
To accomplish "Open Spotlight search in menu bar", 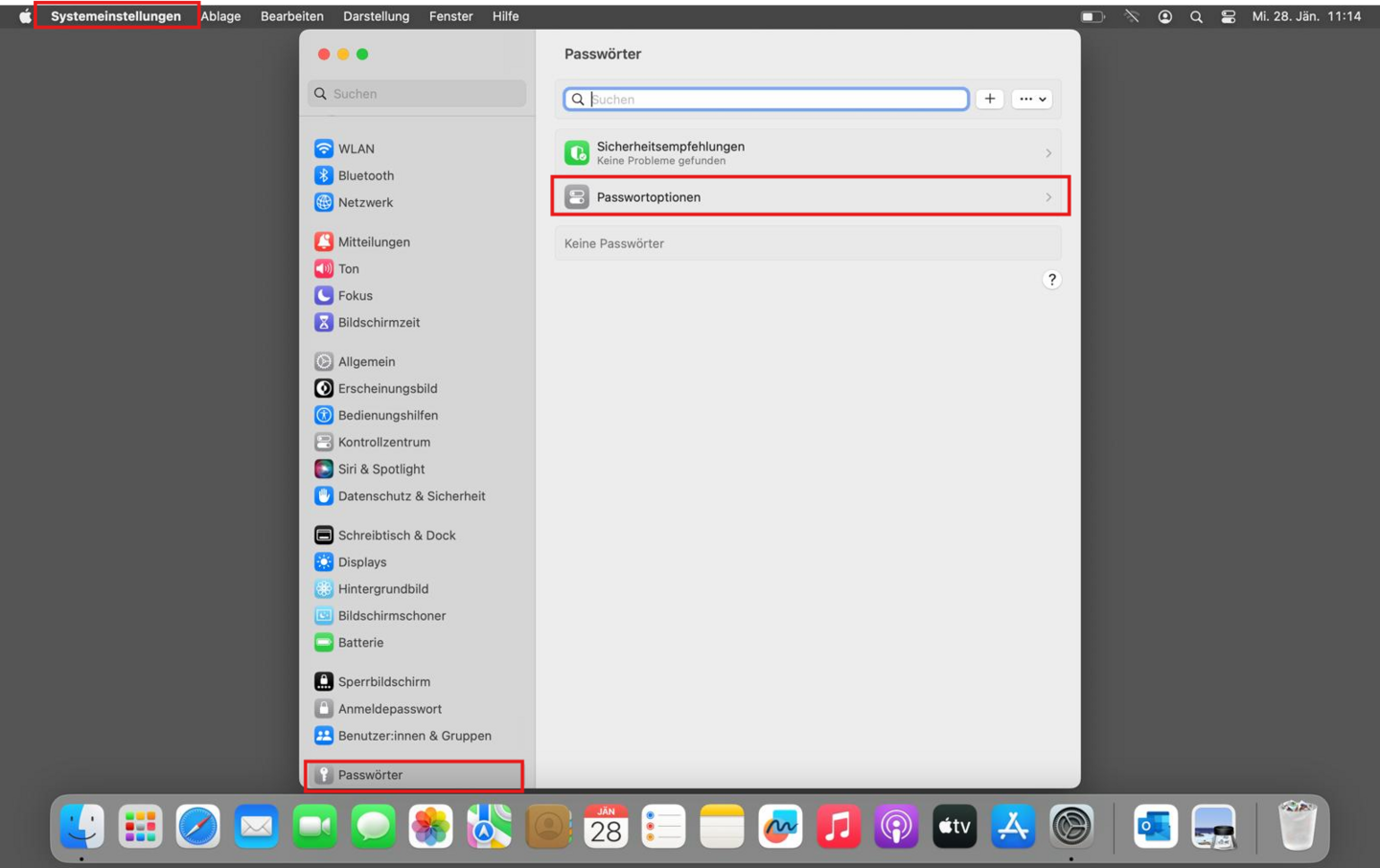I will pyautogui.click(x=1196, y=16).
